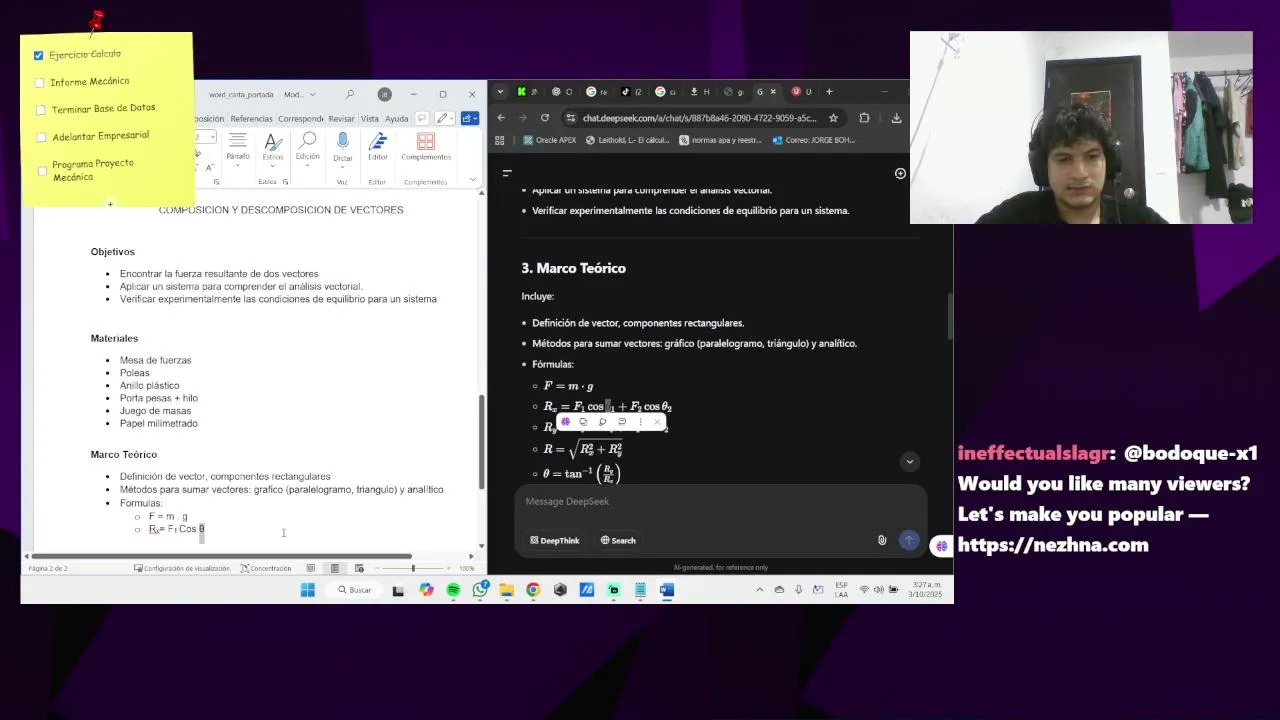Toggle DeepThink mode
The image size is (1280, 720).
click(555, 540)
